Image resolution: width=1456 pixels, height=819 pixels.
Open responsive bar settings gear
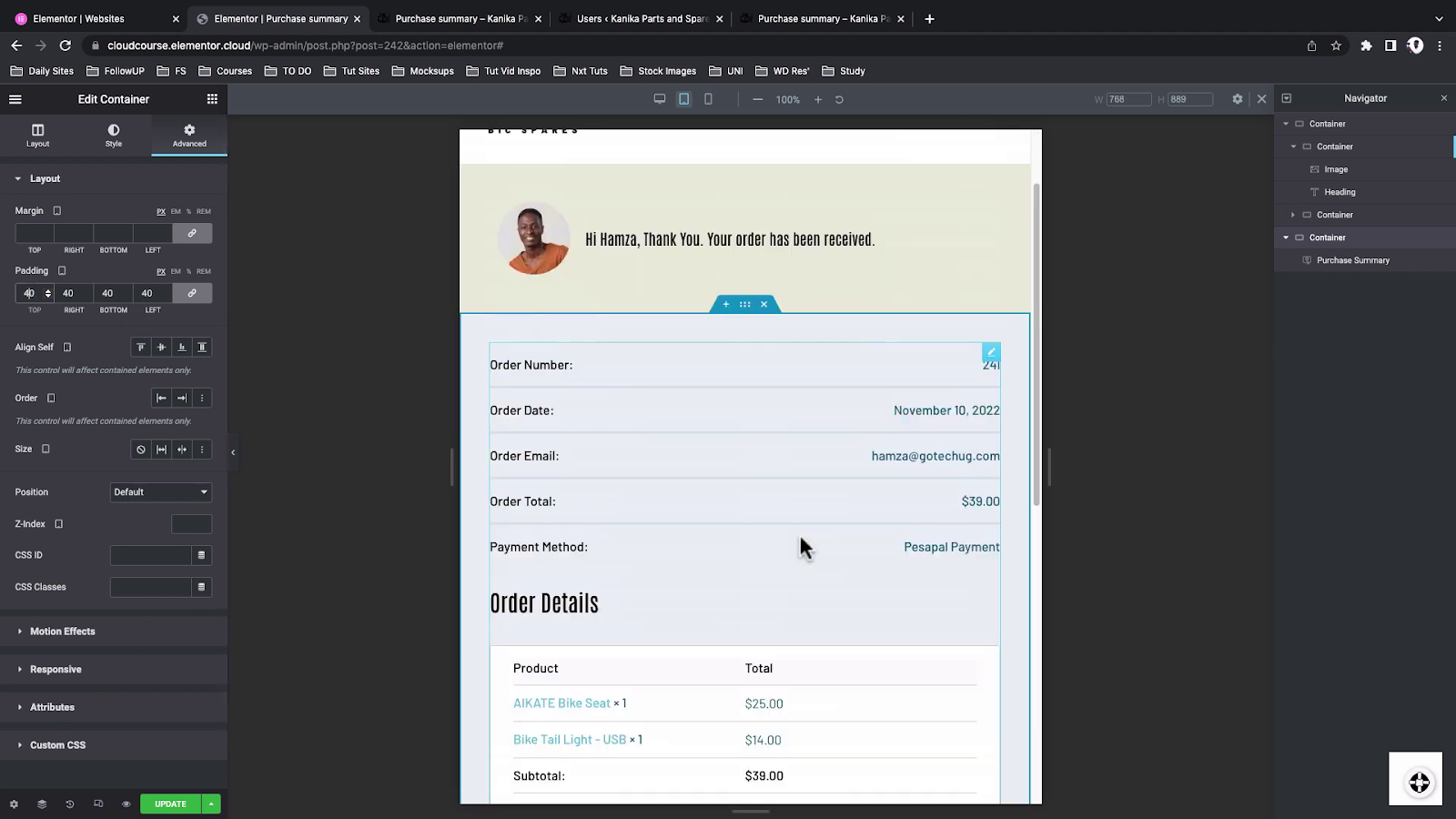point(1238,99)
